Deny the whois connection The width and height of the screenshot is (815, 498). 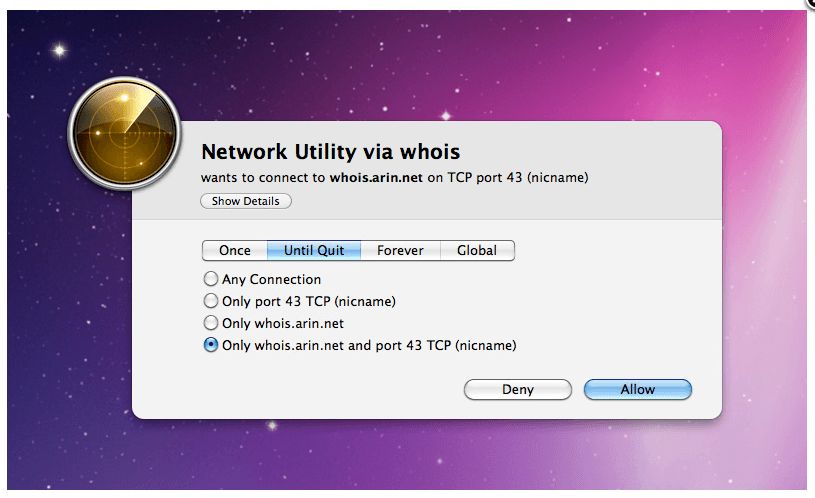tap(518, 389)
